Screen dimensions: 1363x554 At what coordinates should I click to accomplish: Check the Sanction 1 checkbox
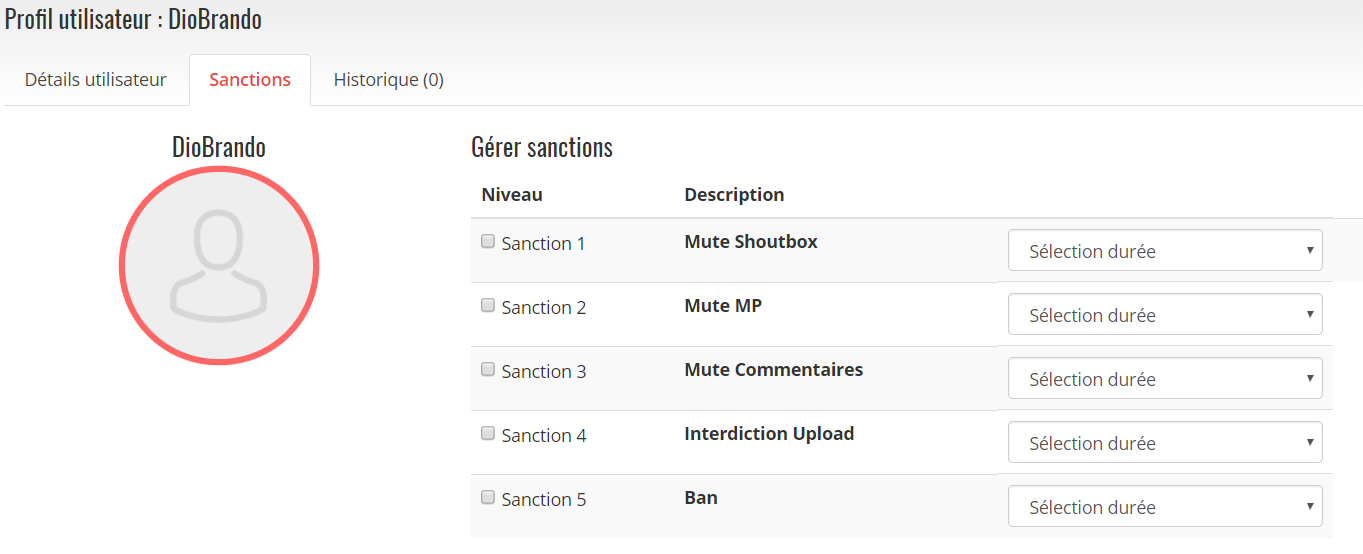(488, 241)
